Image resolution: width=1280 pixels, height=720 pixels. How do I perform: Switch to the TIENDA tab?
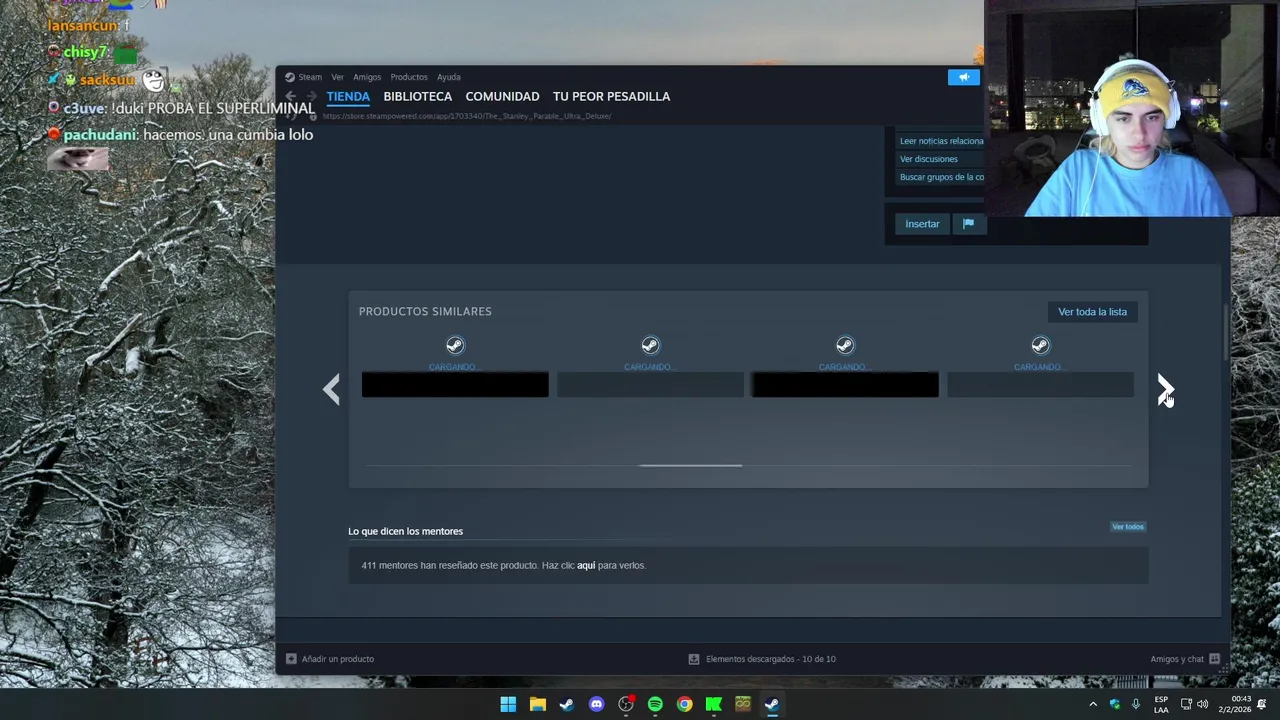pos(348,96)
